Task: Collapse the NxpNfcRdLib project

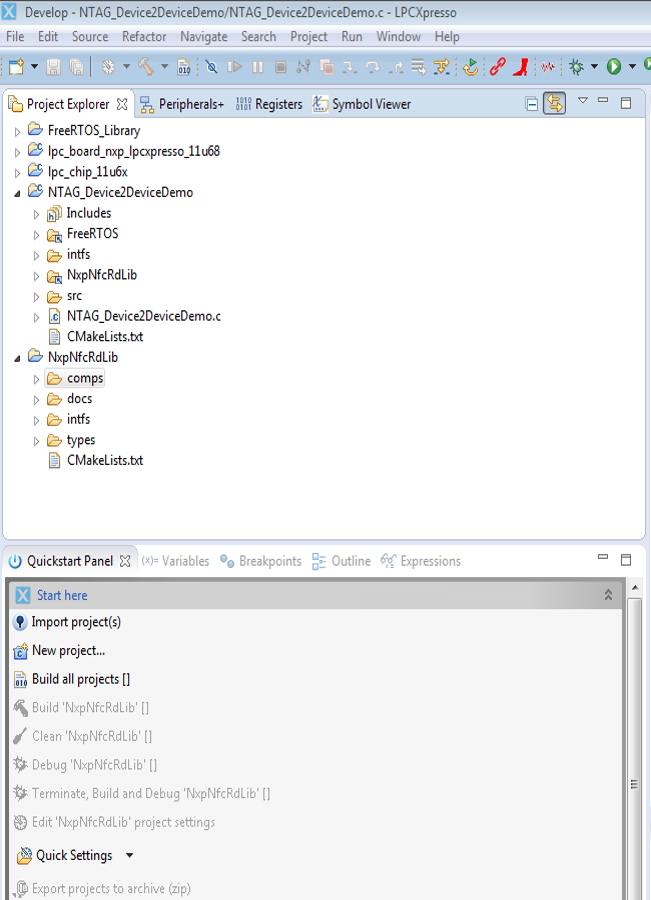Action: pos(17,358)
